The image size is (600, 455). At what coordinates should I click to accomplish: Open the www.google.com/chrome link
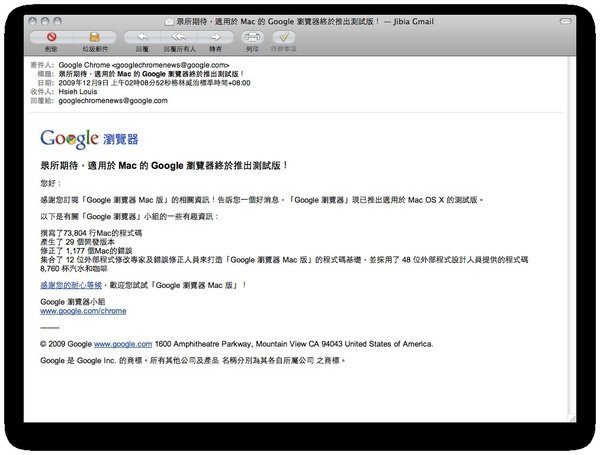pos(83,311)
